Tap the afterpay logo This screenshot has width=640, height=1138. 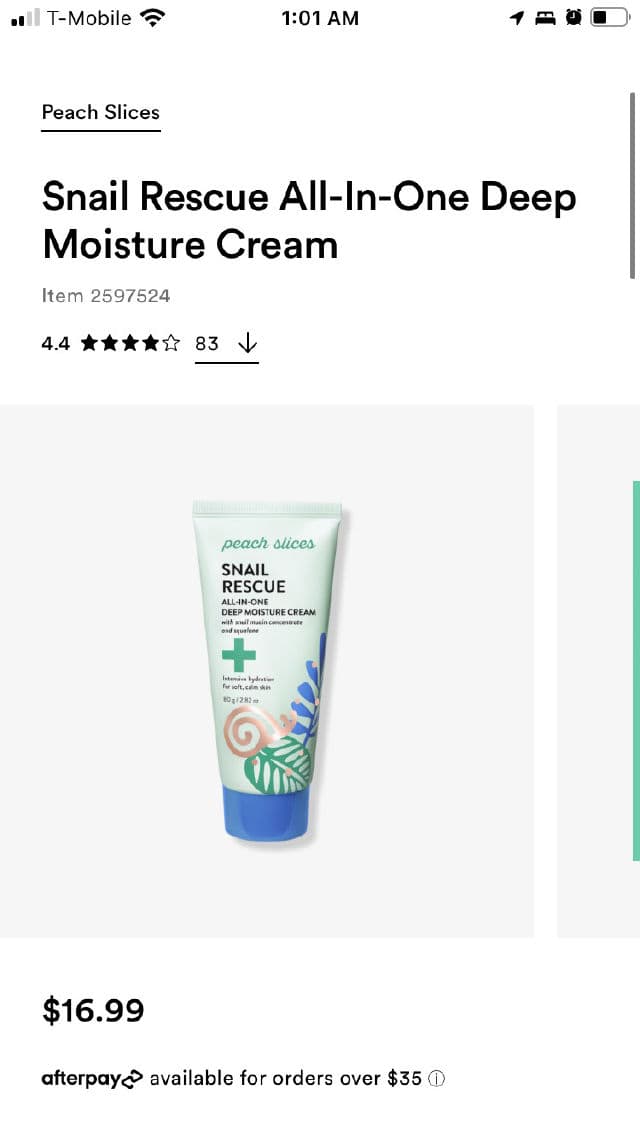[92, 1078]
